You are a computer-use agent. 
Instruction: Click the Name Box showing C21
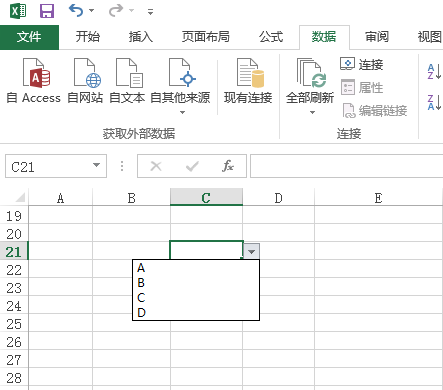48,166
